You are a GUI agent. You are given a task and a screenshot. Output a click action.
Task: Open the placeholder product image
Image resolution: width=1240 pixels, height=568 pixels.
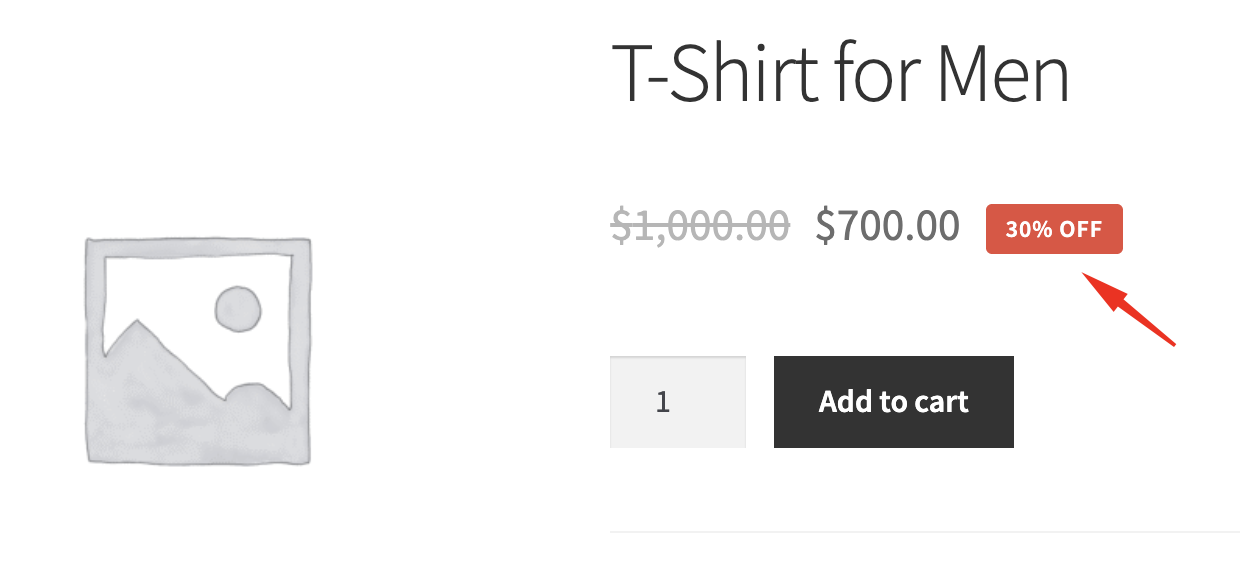(x=198, y=350)
